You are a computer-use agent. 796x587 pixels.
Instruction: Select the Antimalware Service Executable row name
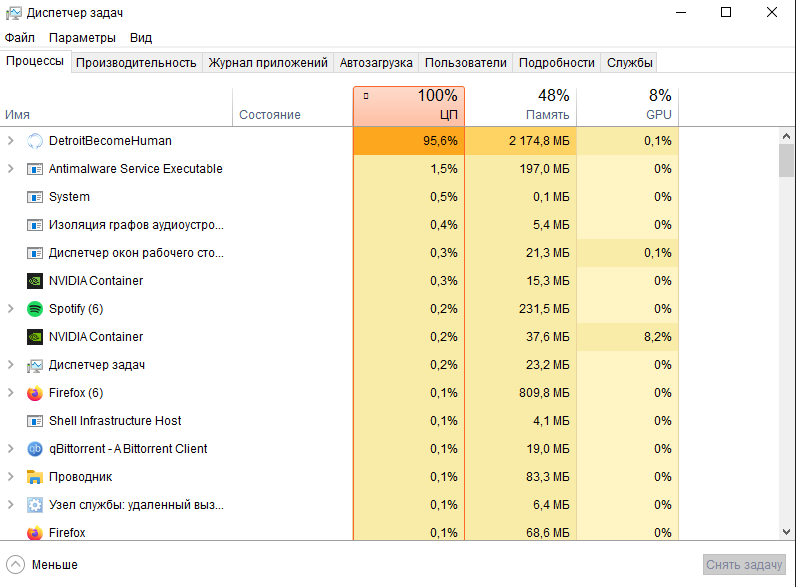coord(136,169)
